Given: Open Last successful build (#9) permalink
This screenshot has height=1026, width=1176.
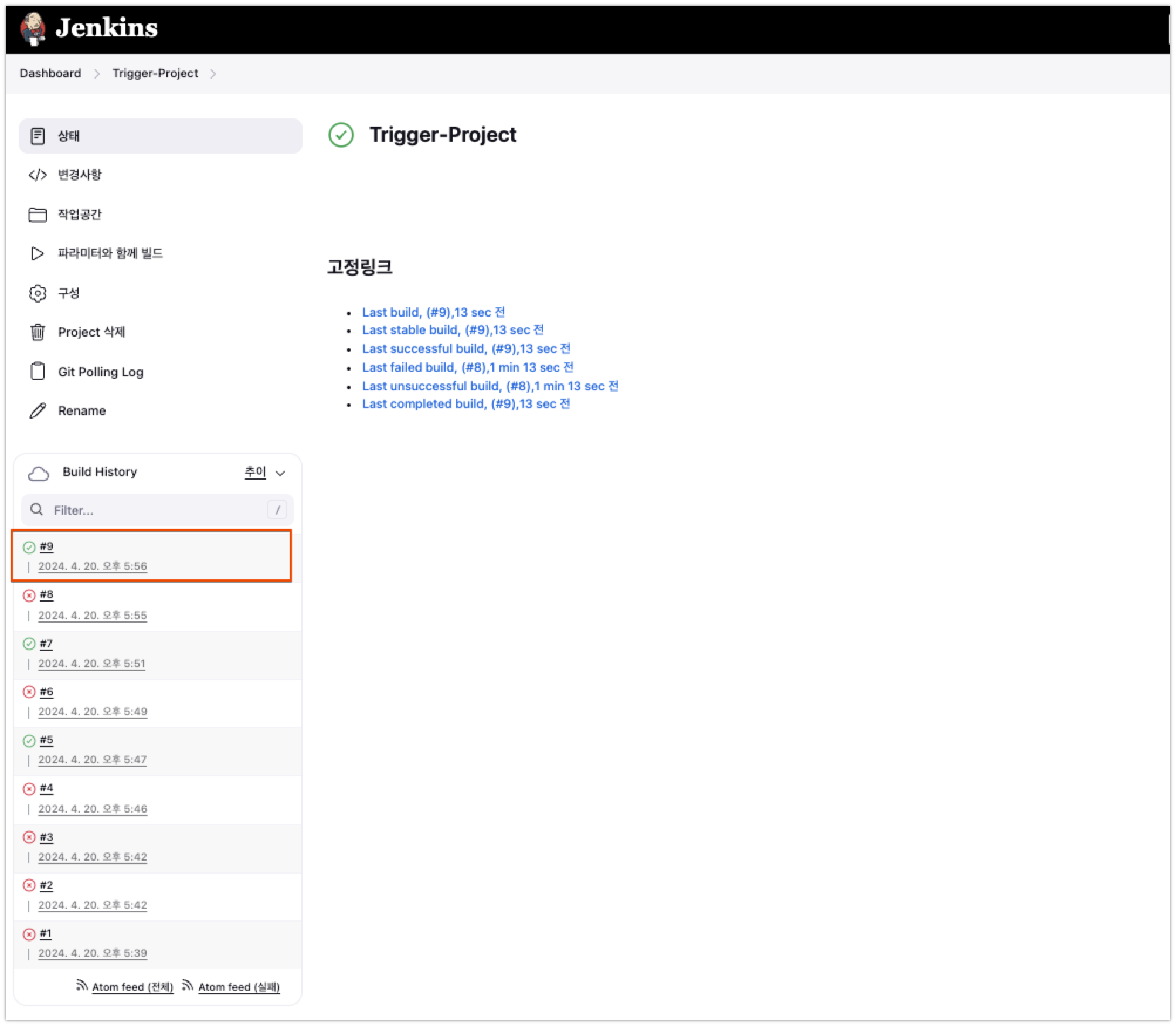Looking at the screenshot, I should (x=466, y=349).
